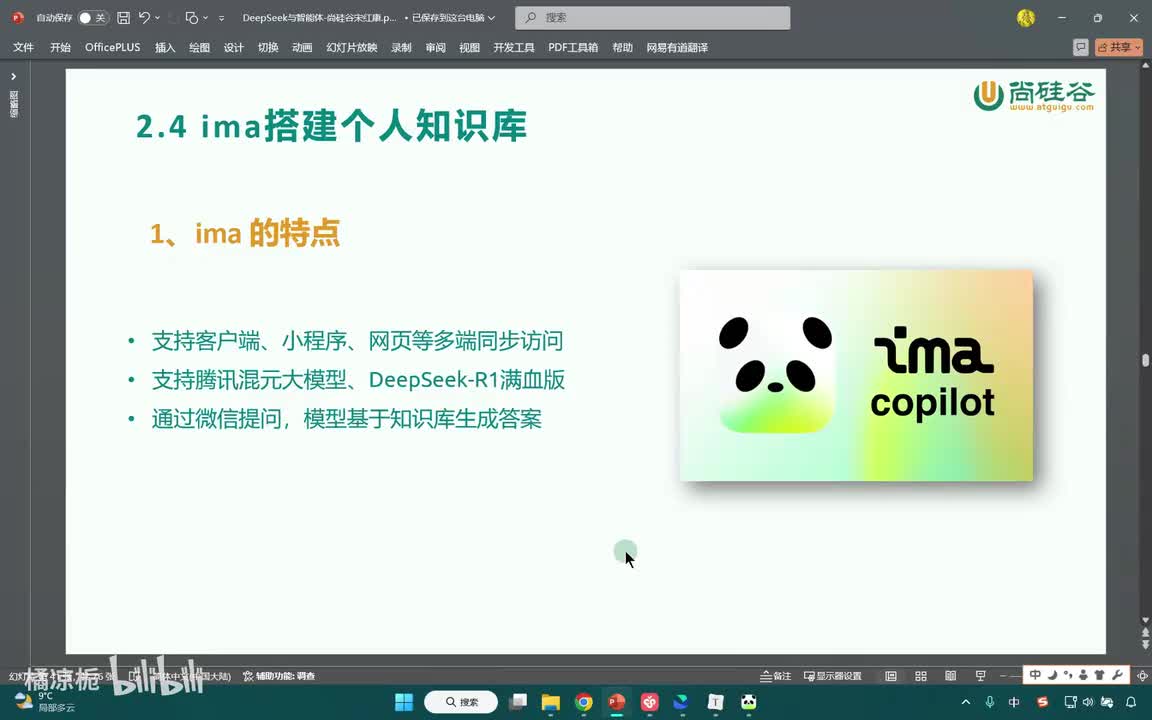Click the IME toolbar moon icon
Viewport: 1152px width, 720px height.
pos(1051,674)
